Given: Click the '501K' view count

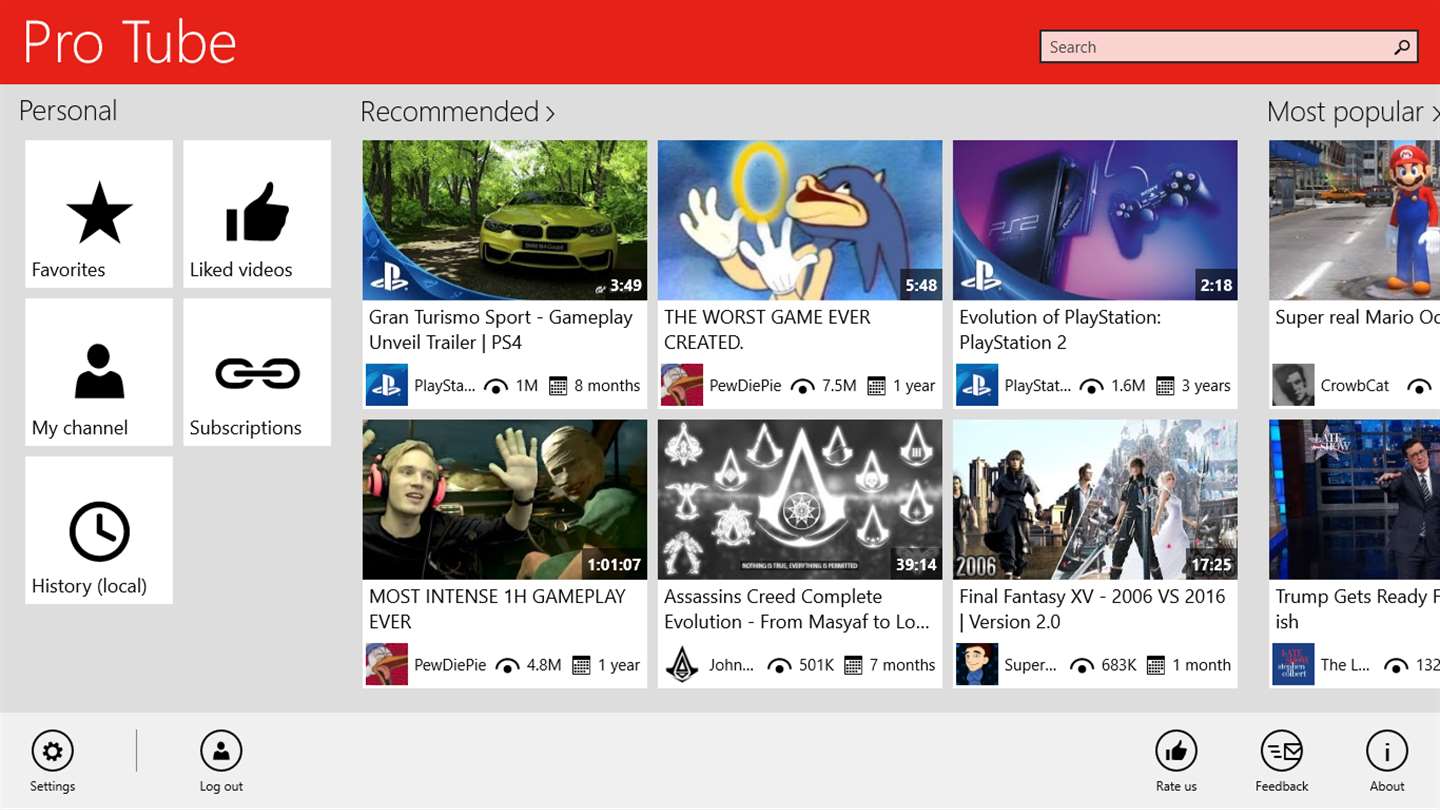Looking at the screenshot, I should (816, 665).
